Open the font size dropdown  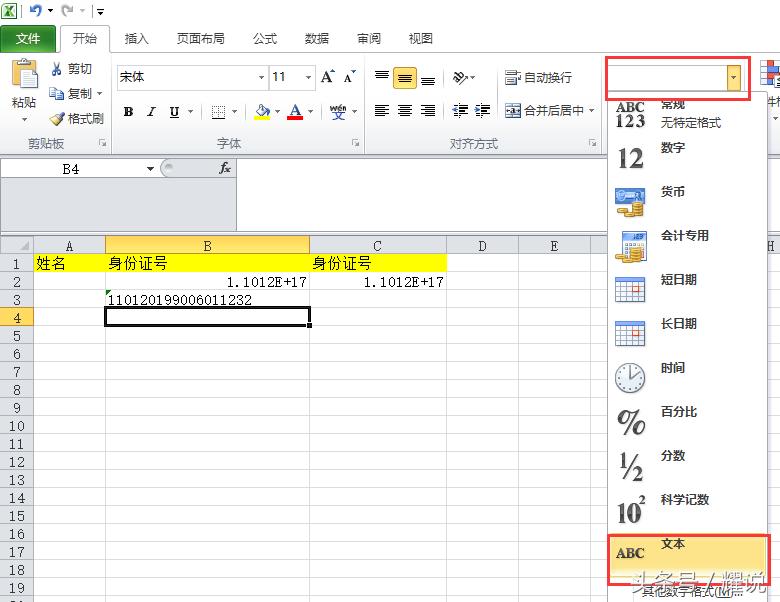click(x=308, y=78)
